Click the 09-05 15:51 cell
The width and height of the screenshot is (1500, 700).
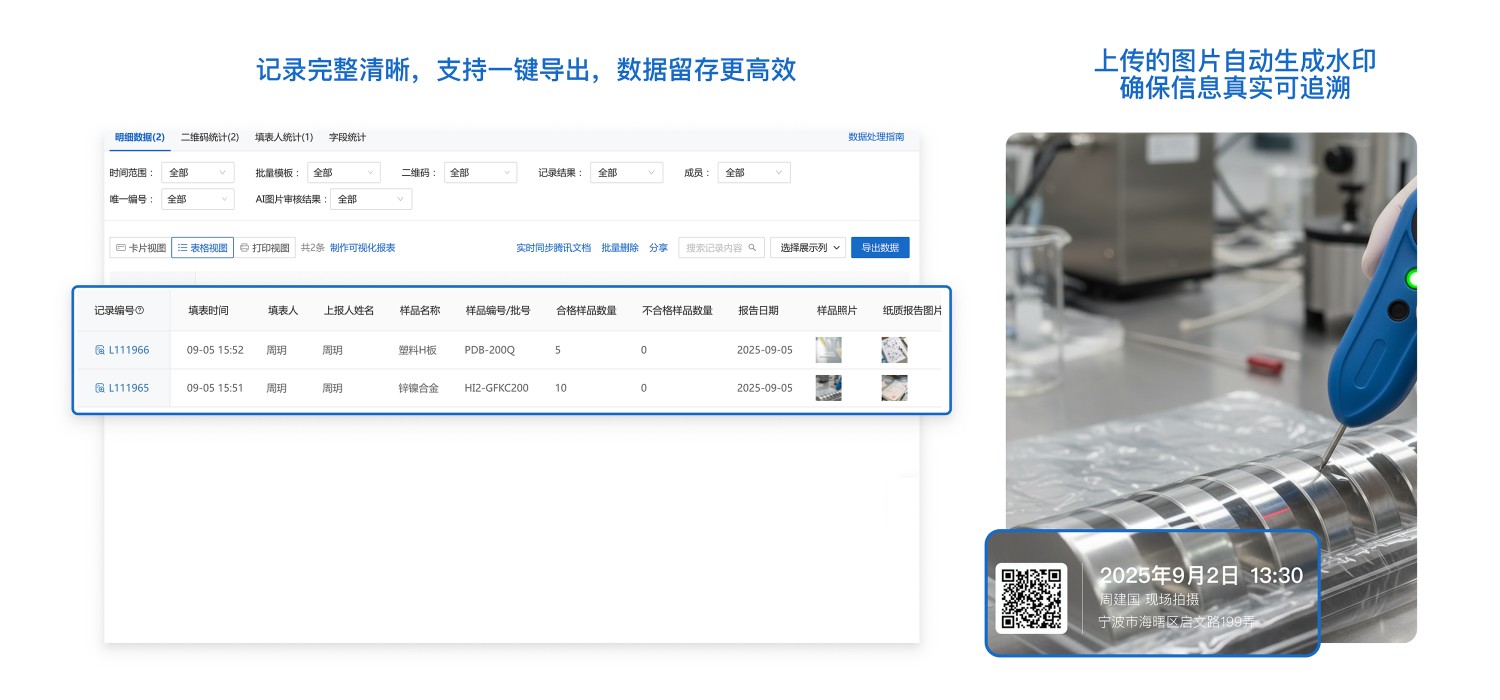[x=215, y=388]
